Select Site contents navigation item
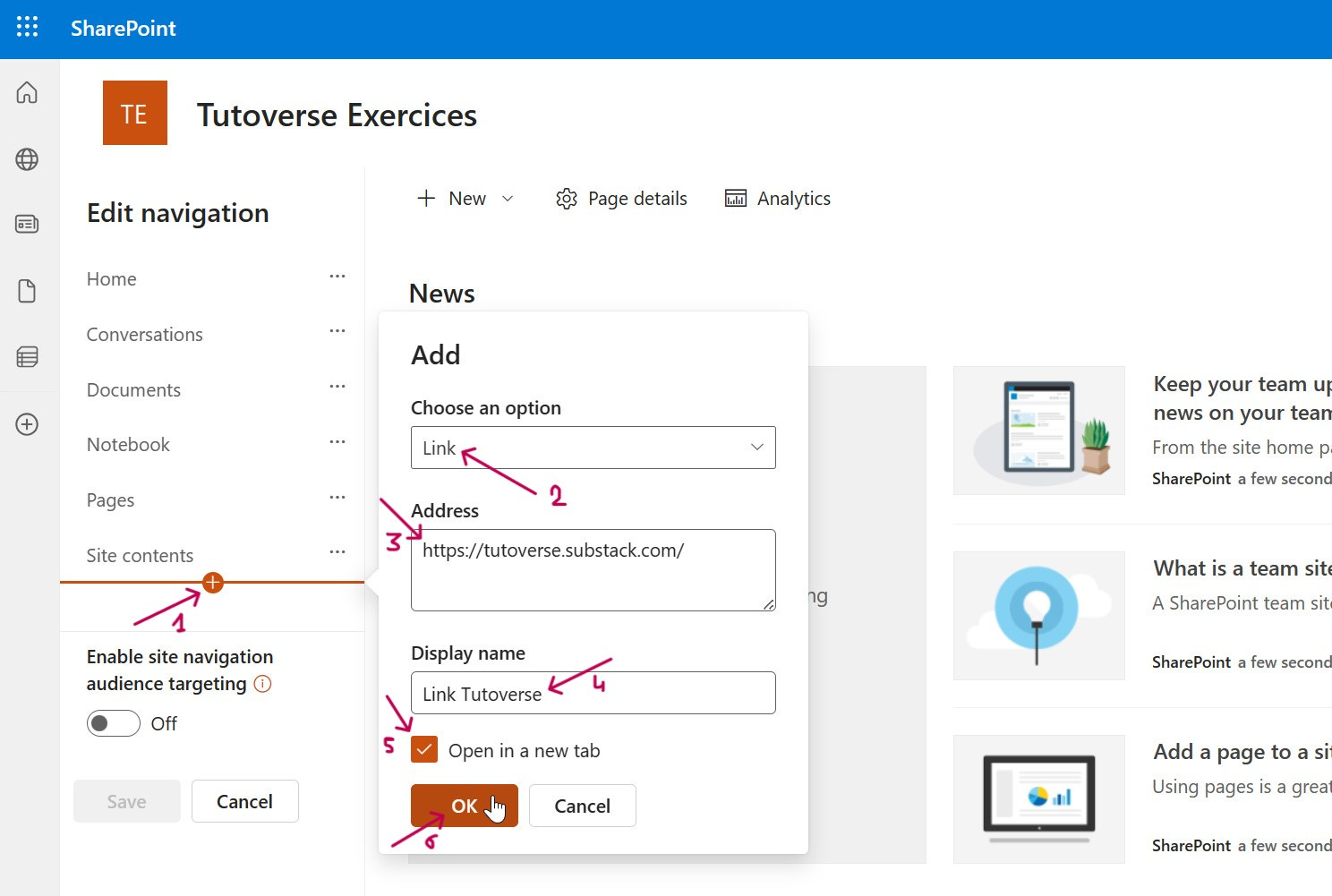 (x=140, y=556)
